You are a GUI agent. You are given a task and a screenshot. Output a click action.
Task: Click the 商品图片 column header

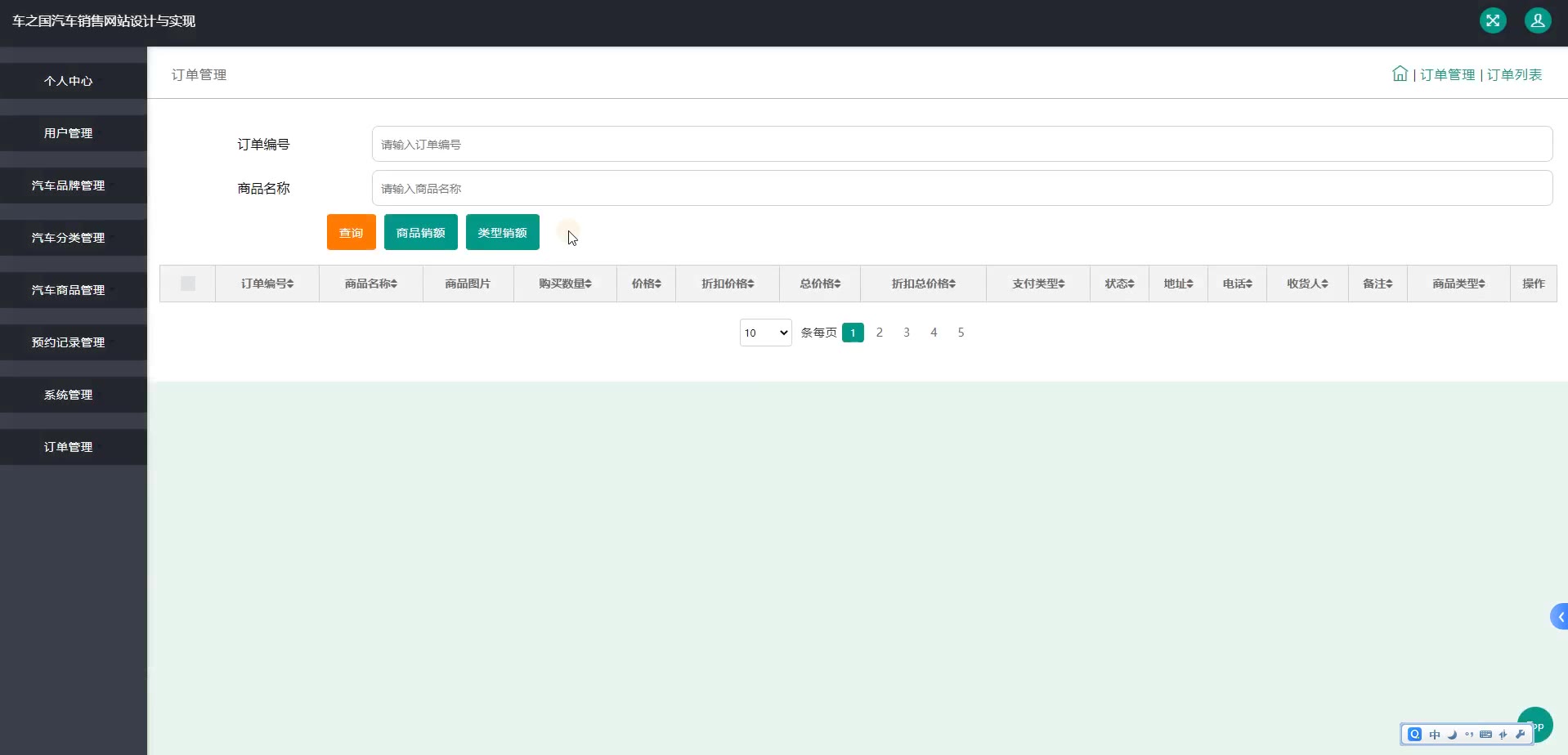tap(468, 284)
